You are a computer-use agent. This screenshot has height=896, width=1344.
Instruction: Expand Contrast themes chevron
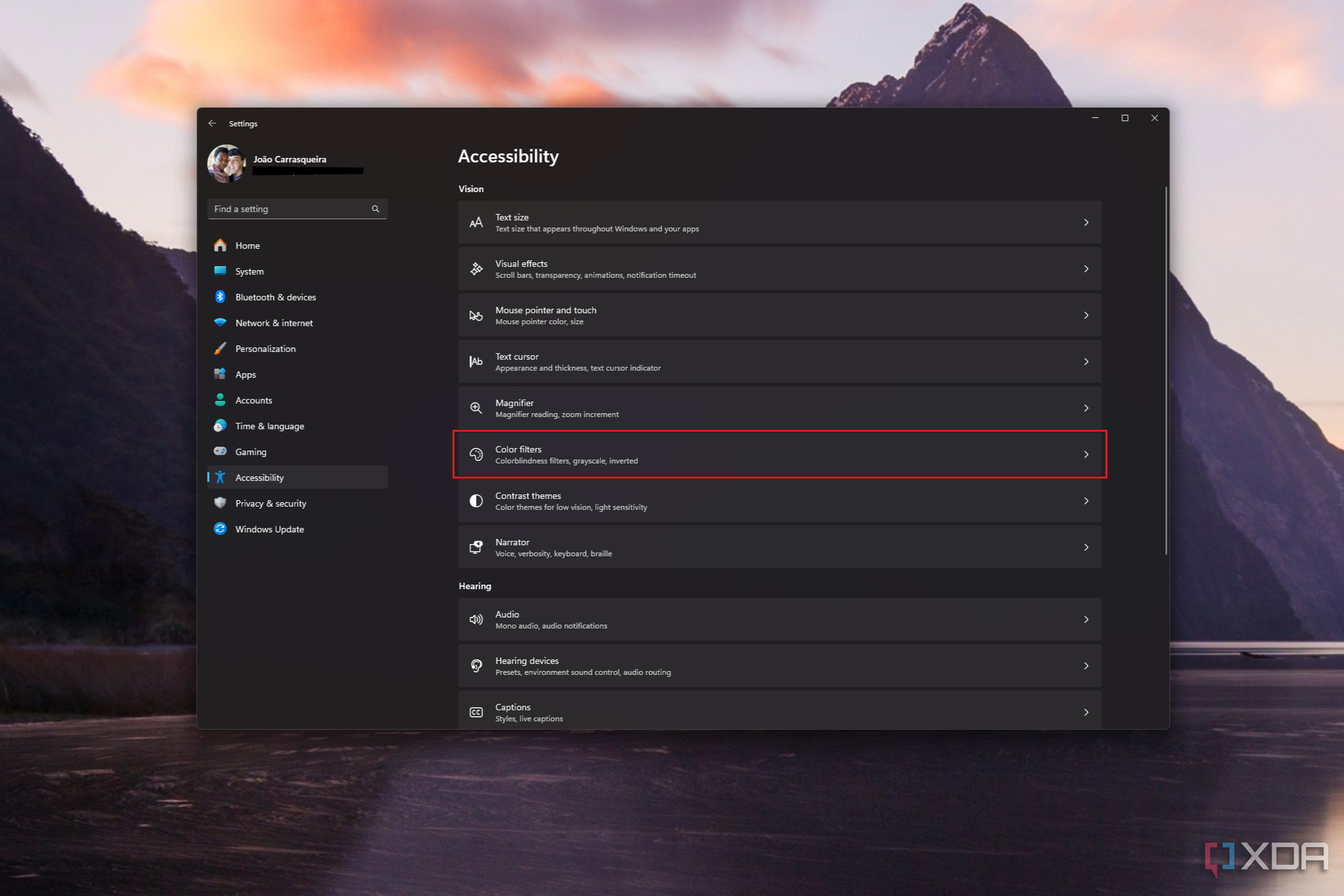1086,501
